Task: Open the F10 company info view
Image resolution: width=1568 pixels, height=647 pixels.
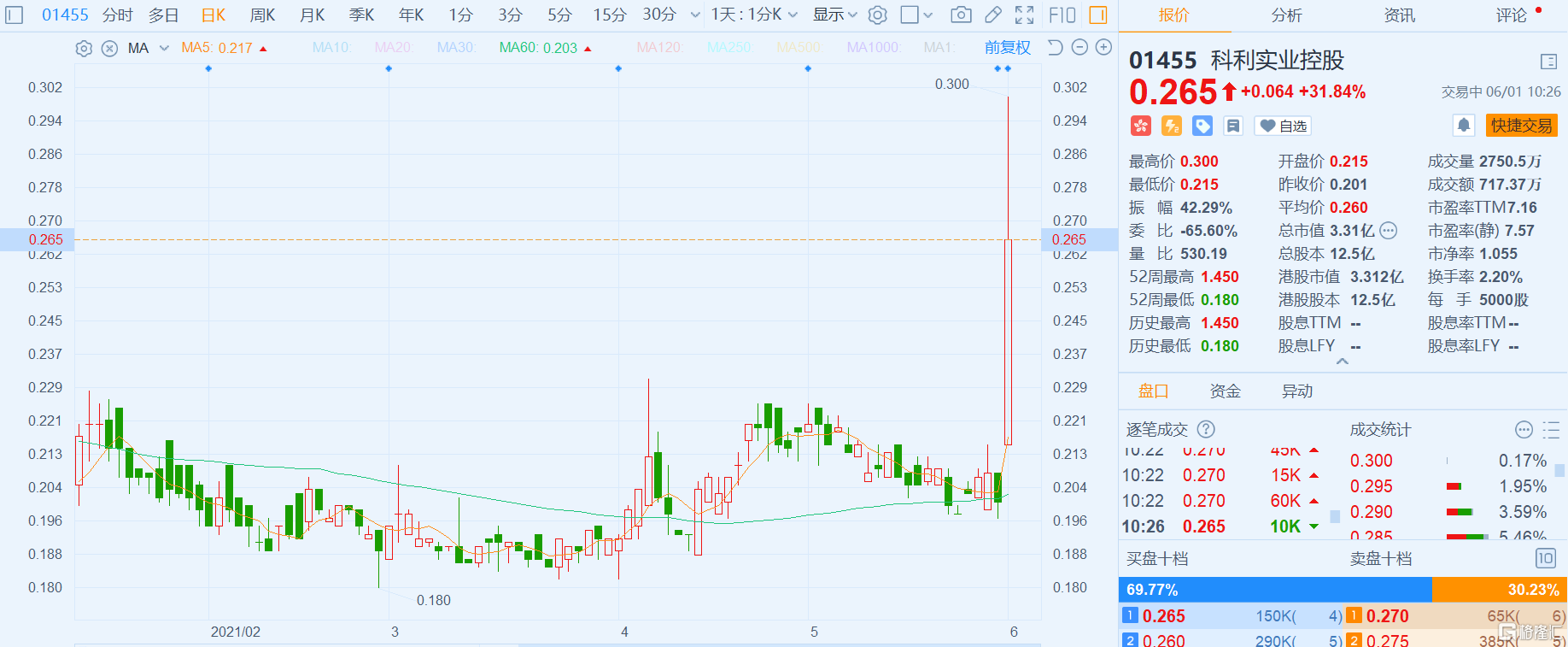Action: pos(1062,15)
